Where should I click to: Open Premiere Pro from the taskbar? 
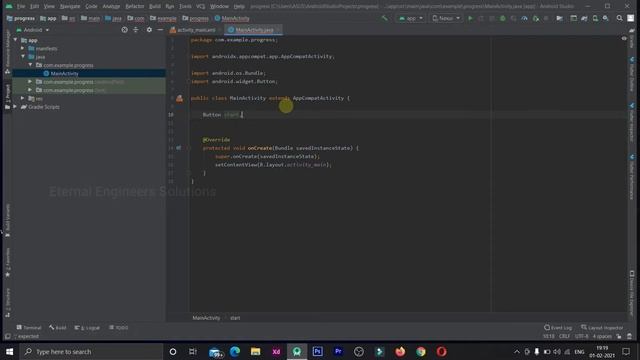[338, 351]
